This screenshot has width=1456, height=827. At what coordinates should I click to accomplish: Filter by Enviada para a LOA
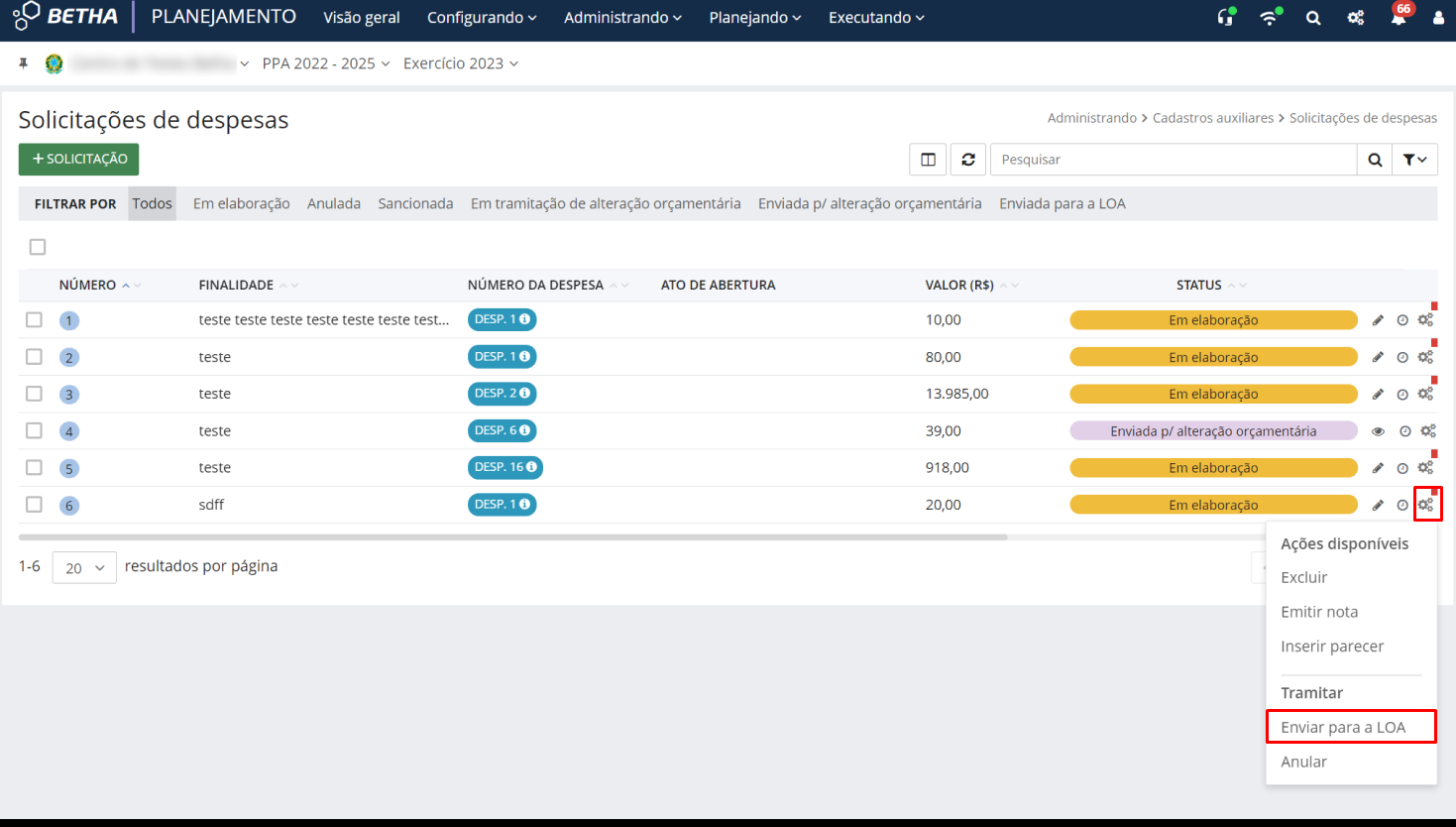tap(1063, 203)
